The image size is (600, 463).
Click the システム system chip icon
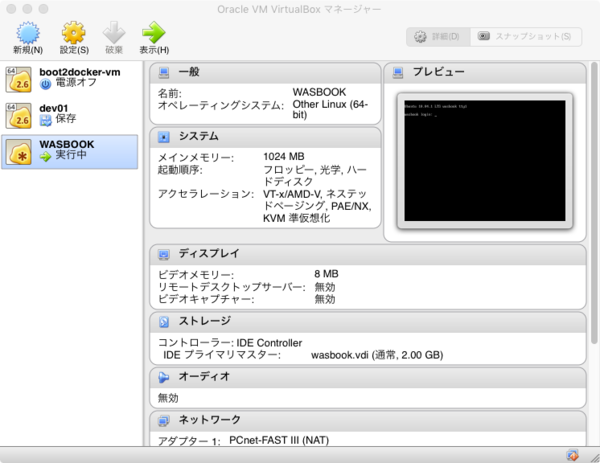pos(164,137)
